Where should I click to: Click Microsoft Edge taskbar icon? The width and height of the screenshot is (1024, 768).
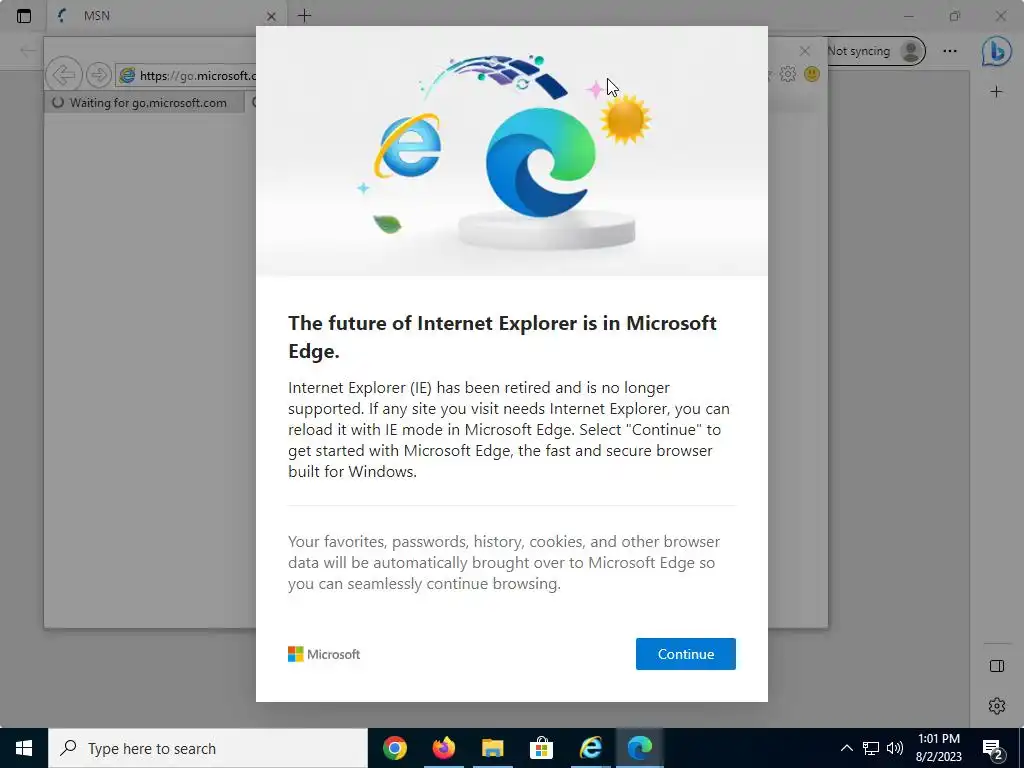click(639, 748)
